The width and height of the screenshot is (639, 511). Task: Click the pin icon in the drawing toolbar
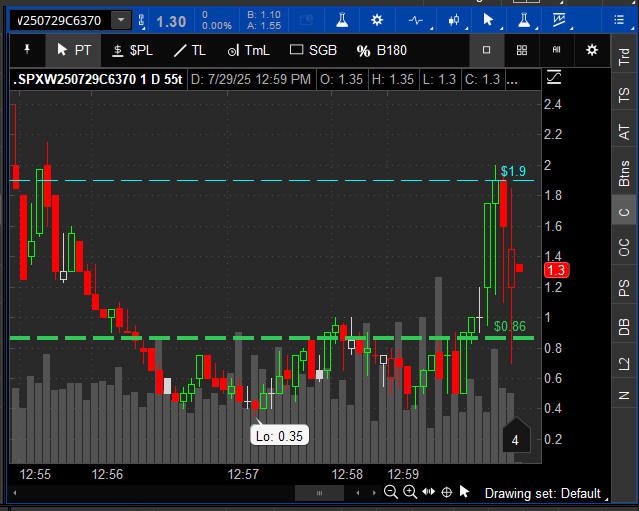(x=27, y=49)
